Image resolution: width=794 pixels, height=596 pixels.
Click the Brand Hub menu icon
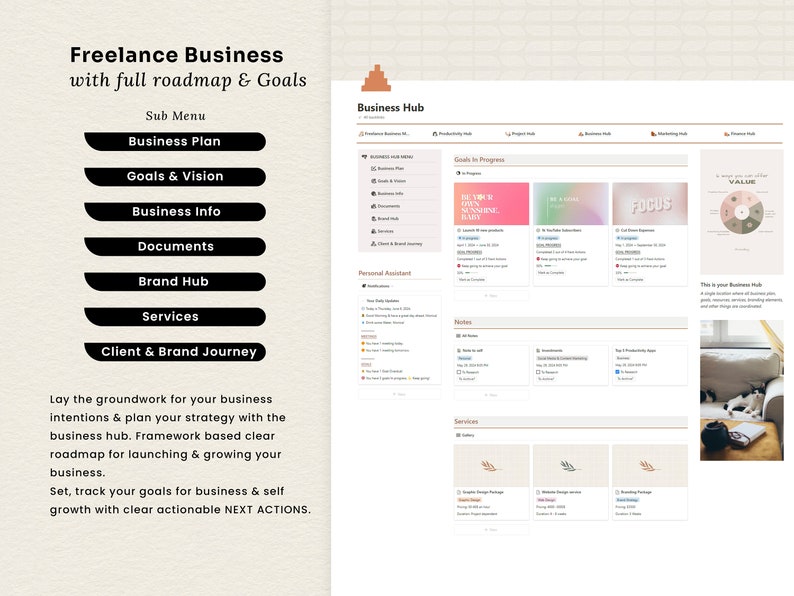(374, 219)
